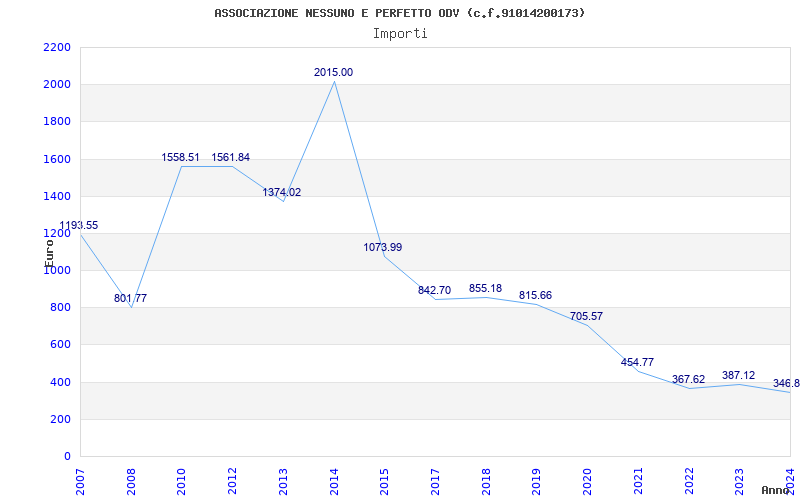The width and height of the screenshot is (800, 500).
Task: Select the 1193.55 data label
Action: pyautogui.click(x=79, y=226)
